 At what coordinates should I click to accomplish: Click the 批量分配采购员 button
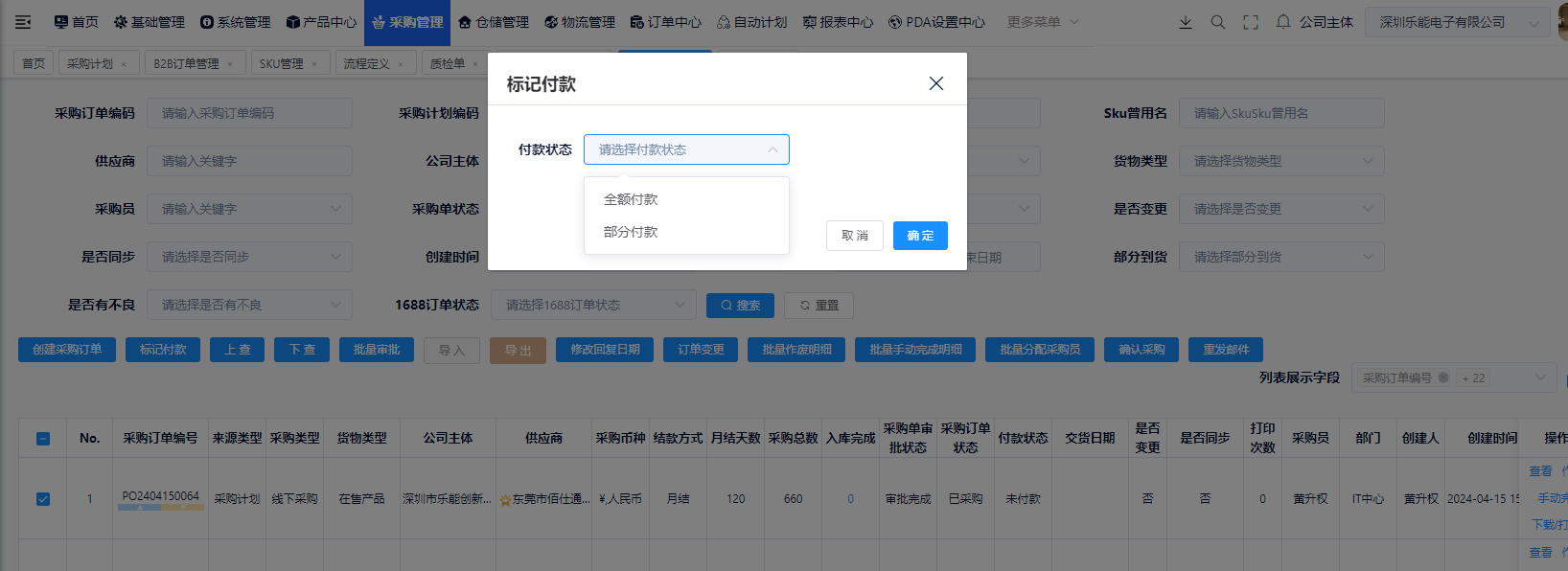[x=1040, y=350]
